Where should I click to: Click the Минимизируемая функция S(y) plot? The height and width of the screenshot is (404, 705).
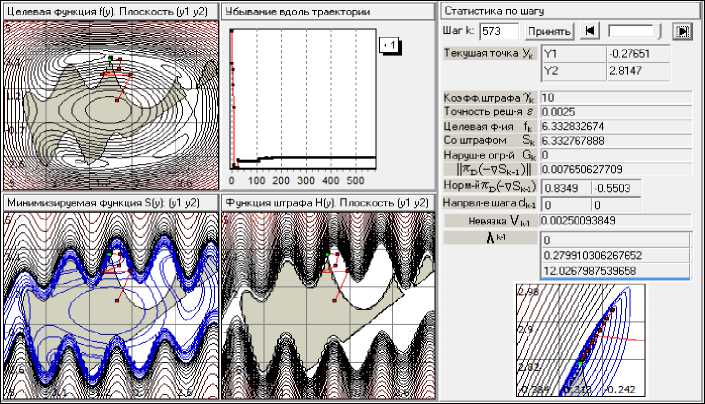[108, 300]
